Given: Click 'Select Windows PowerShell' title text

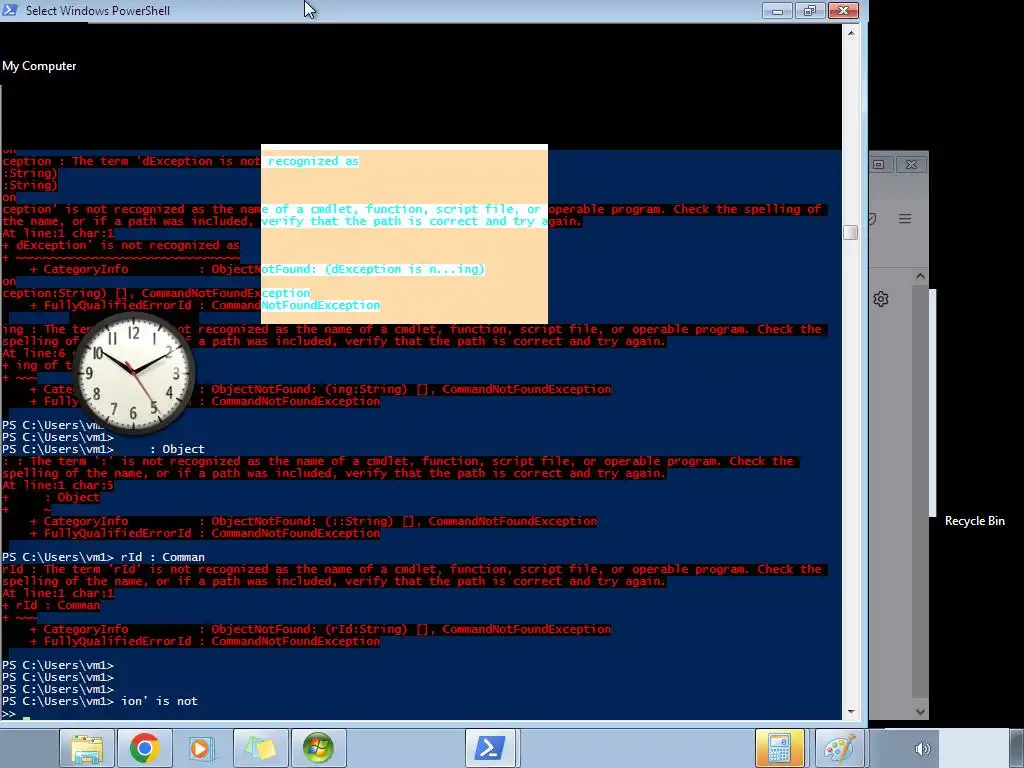Looking at the screenshot, I should click(x=98, y=10).
